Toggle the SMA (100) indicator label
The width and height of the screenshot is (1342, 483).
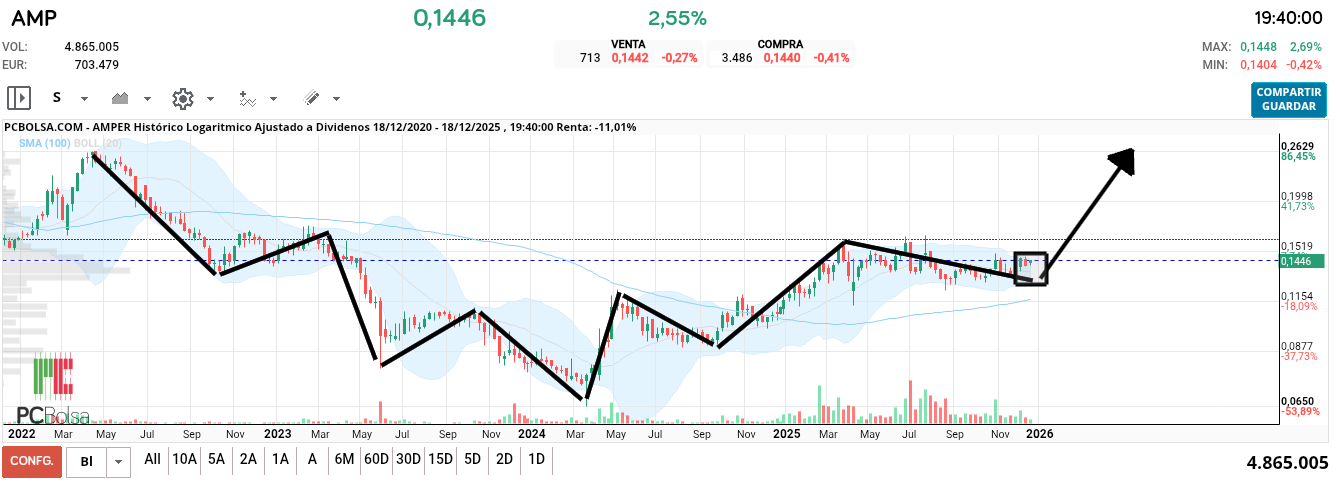45,143
